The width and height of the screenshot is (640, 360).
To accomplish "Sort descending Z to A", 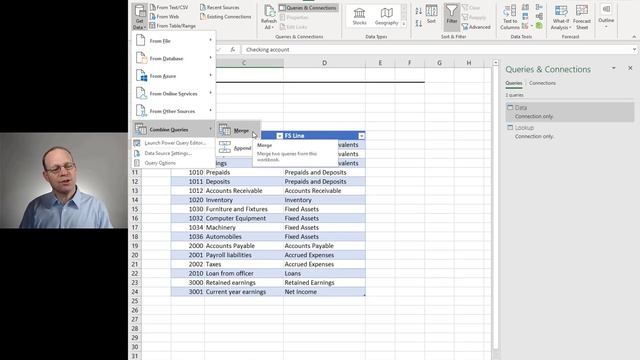I will [419, 23].
